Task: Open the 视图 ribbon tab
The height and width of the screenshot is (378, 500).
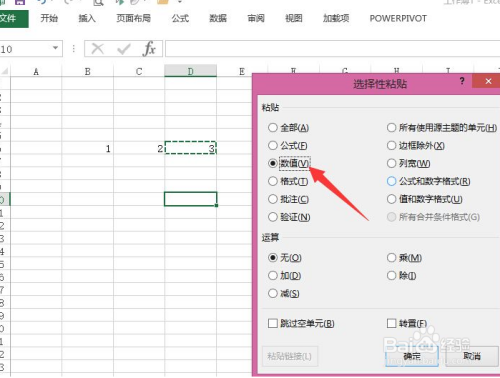Action: click(294, 18)
